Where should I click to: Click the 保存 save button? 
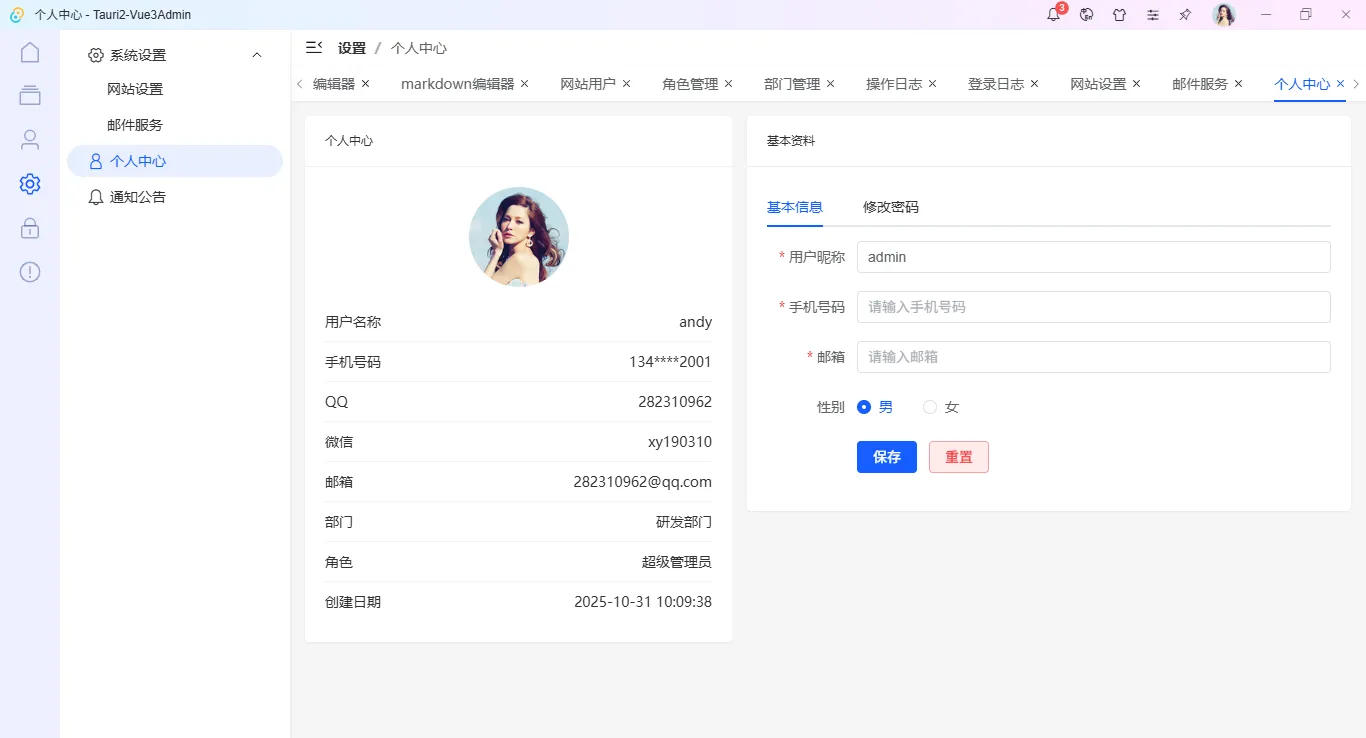[x=886, y=456]
